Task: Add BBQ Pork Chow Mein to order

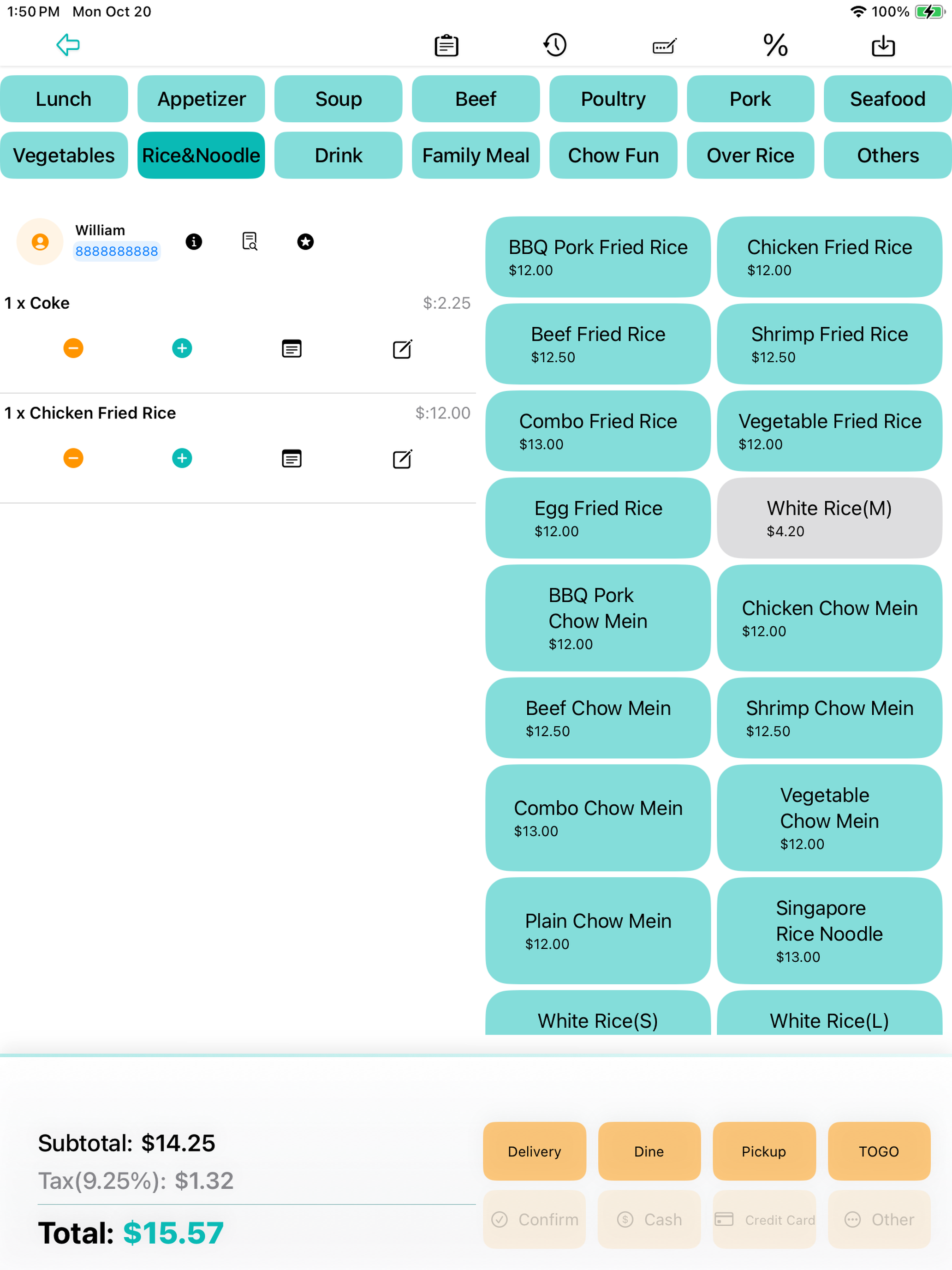Action: [598, 618]
